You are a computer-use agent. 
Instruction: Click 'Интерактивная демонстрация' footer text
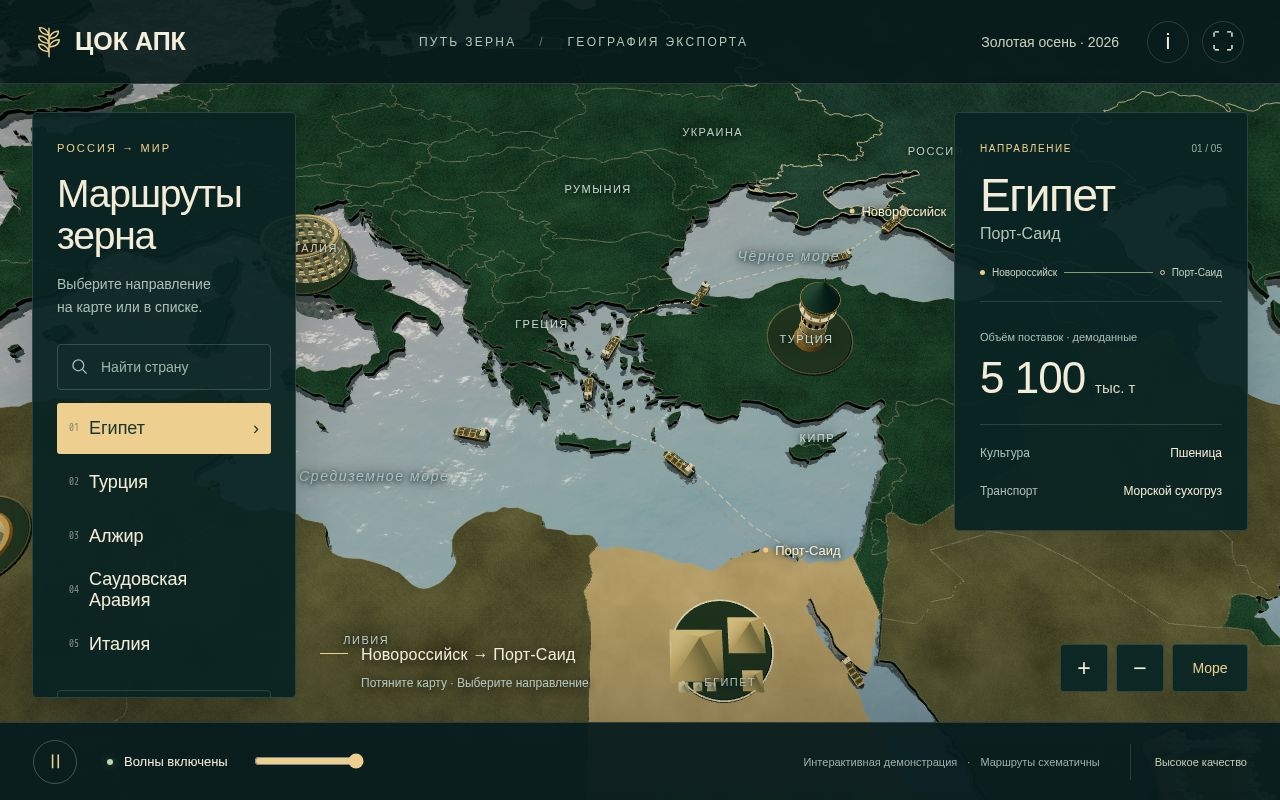[880, 762]
